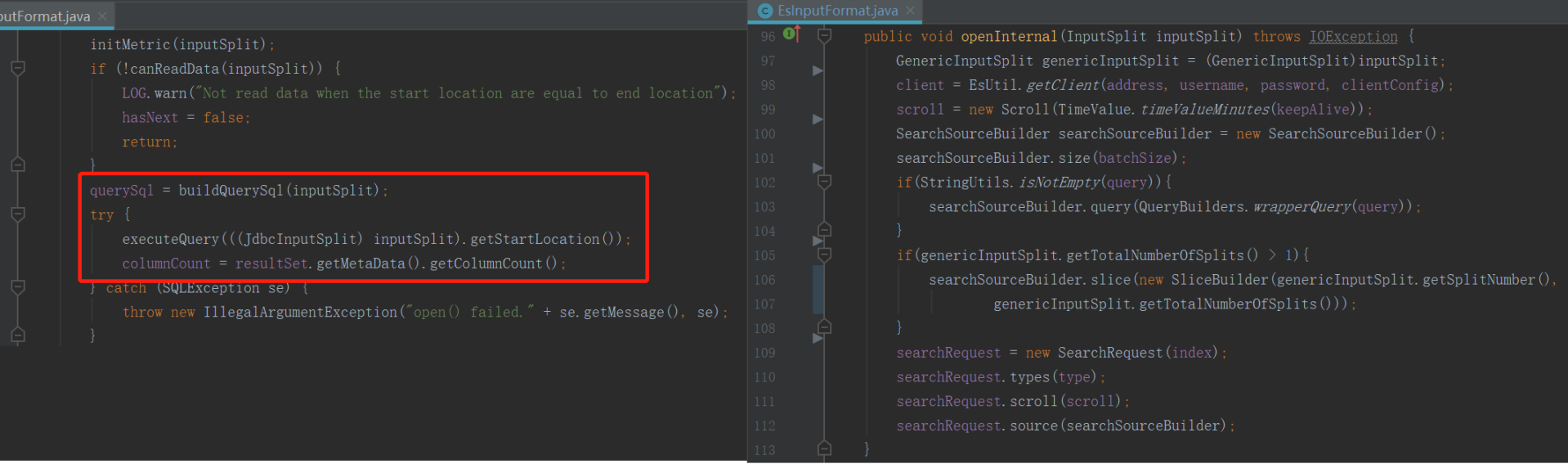Collapse the isNotEmpty if-block fold on line 102
This screenshot has width=1568, height=464.
pos(824,182)
